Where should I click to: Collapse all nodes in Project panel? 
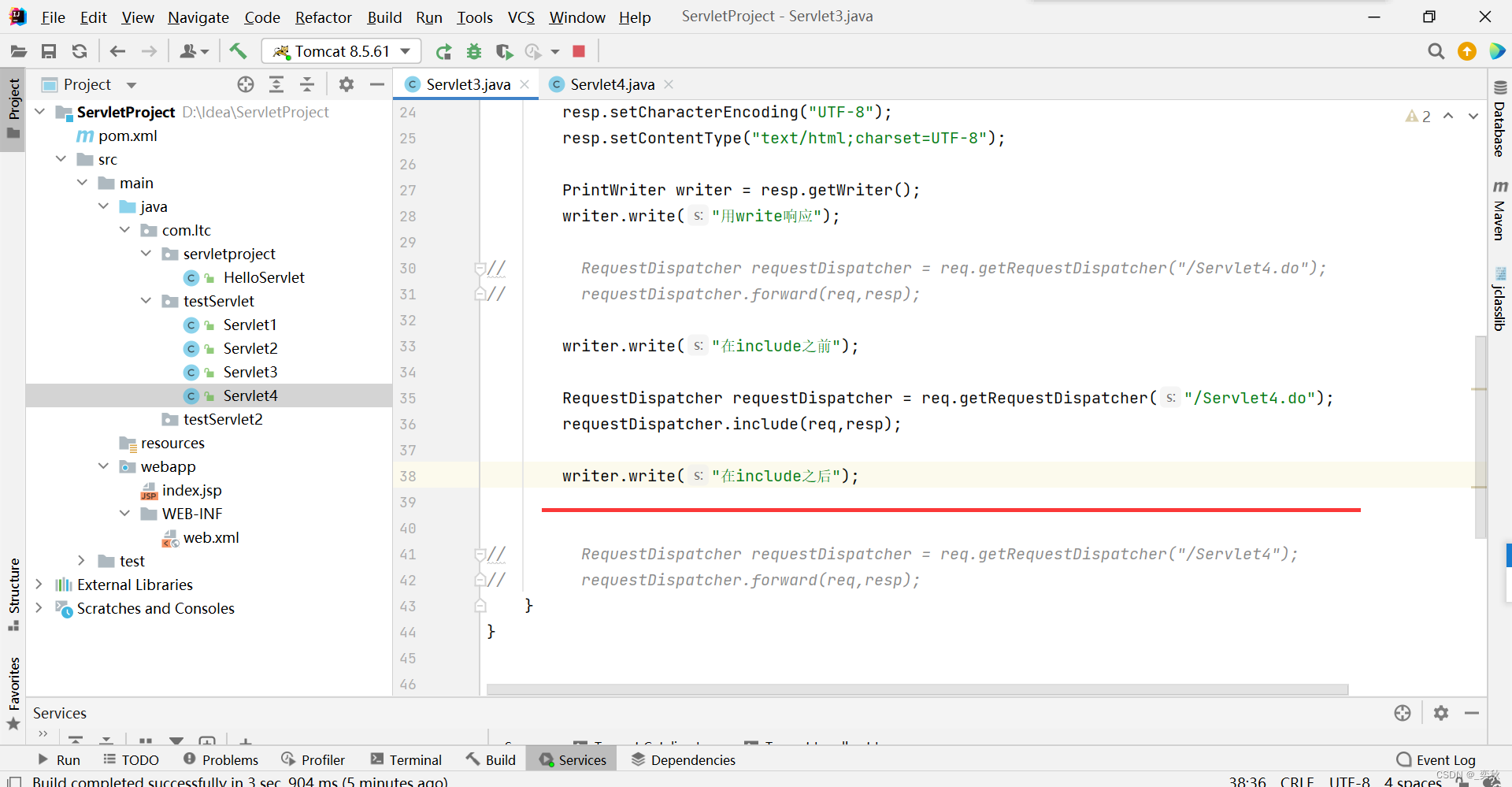coord(307,84)
